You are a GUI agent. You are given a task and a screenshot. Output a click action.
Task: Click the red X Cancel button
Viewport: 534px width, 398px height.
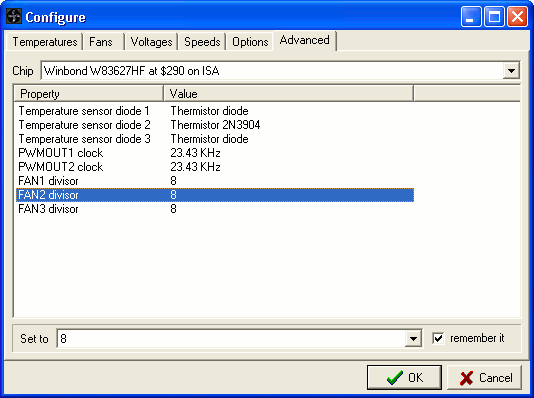tap(484, 377)
